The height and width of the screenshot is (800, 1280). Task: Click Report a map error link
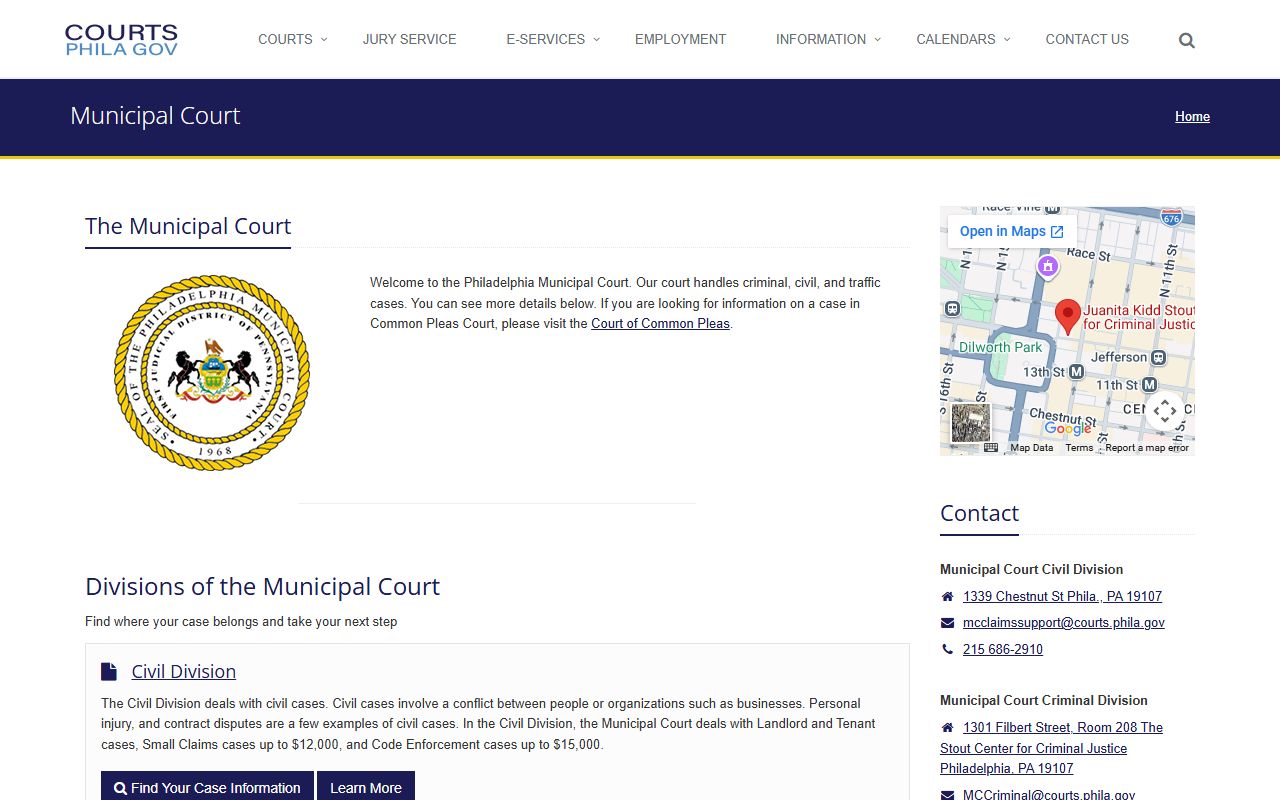tap(1147, 448)
